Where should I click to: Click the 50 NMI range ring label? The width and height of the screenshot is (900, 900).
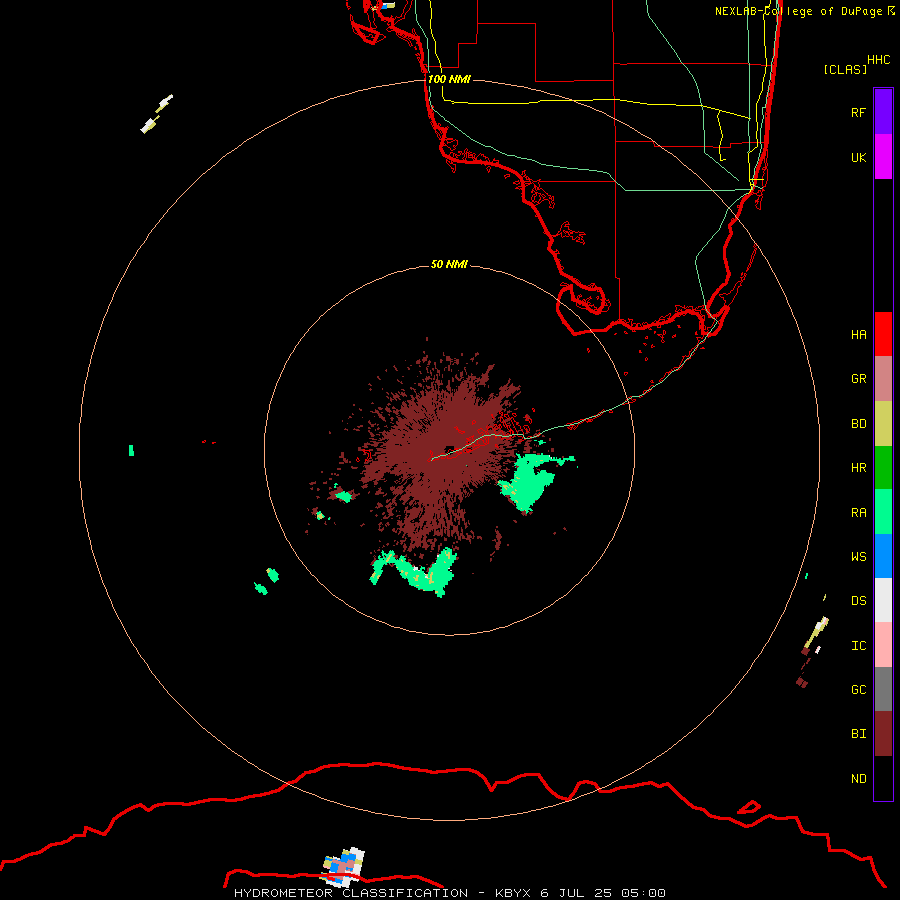[x=449, y=264]
